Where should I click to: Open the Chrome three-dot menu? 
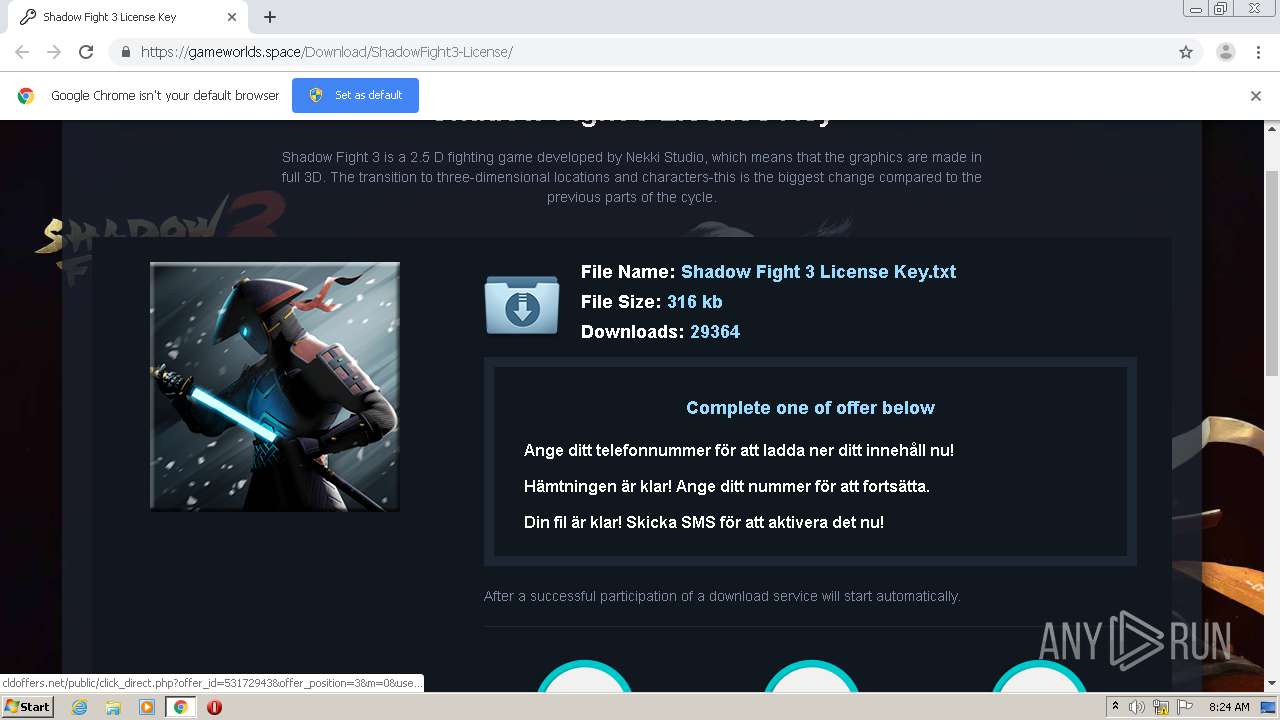(1258, 52)
